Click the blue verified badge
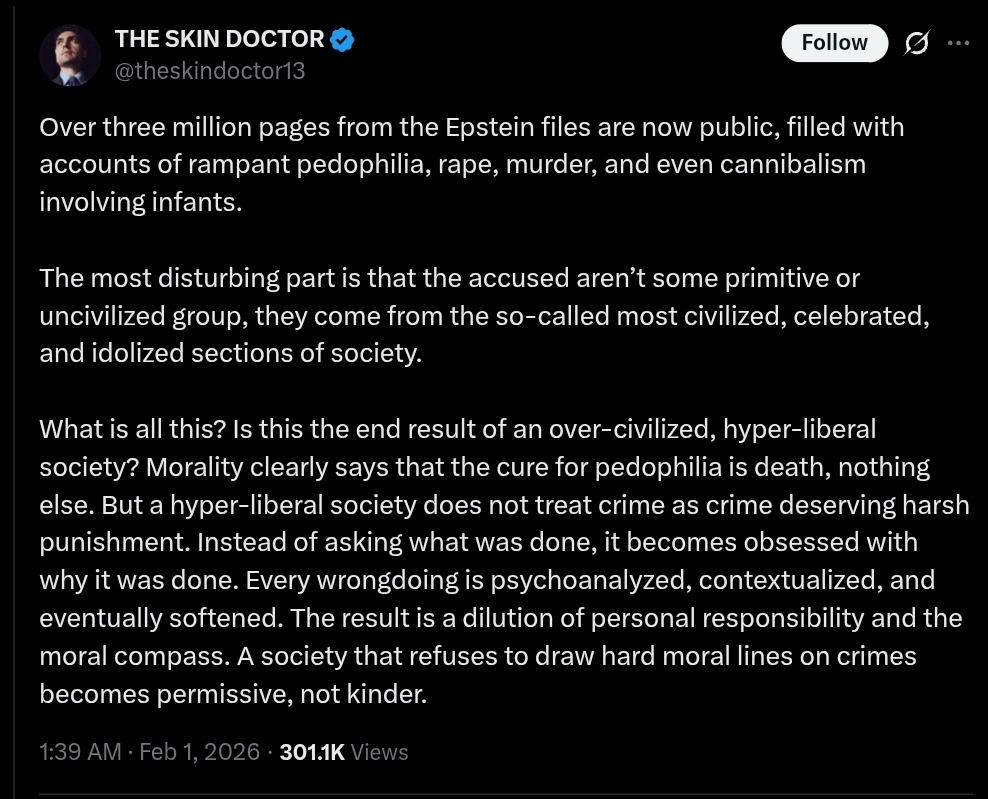Image resolution: width=988 pixels, height=799 pixels. (342, 40)
